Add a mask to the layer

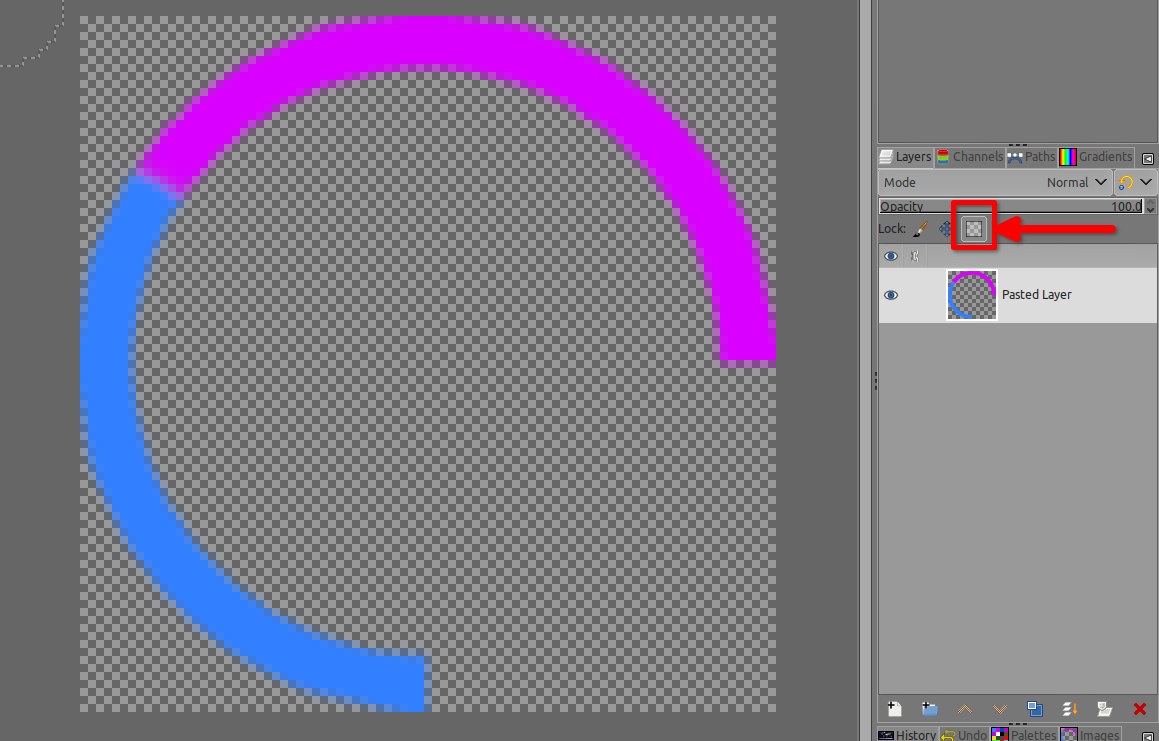(1104, 709)
